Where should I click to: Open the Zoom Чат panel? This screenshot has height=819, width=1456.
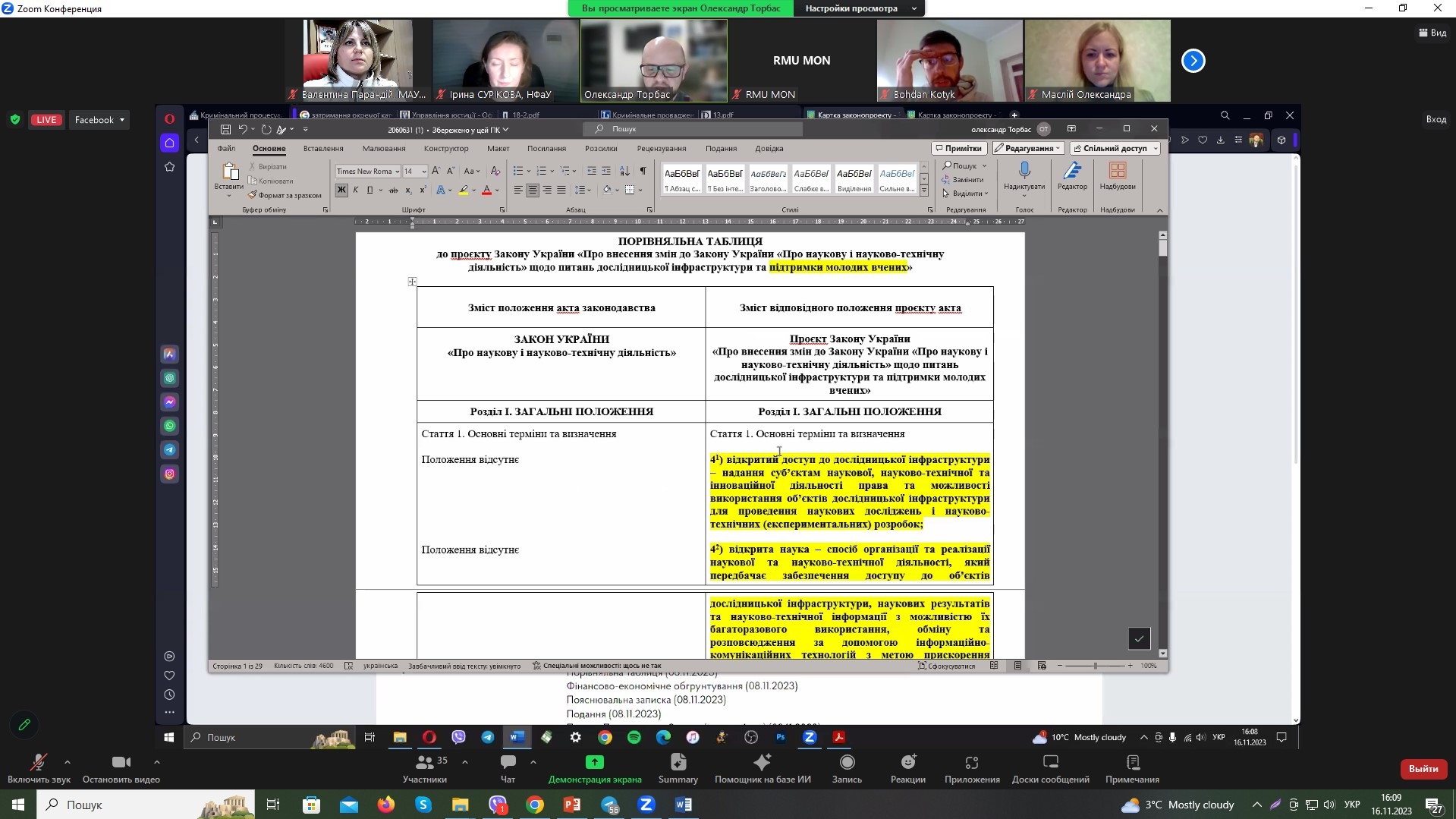tap(508, 767)
